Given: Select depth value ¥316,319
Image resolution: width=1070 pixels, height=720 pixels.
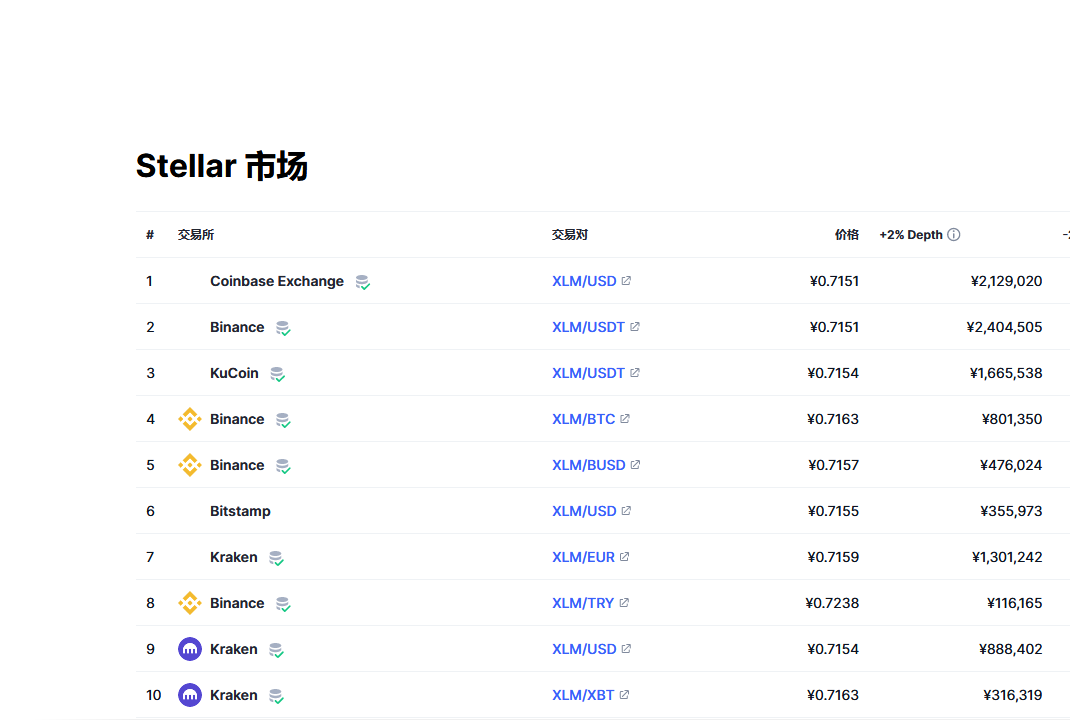Looking at the screenshot, I should tap(1013, 695).
